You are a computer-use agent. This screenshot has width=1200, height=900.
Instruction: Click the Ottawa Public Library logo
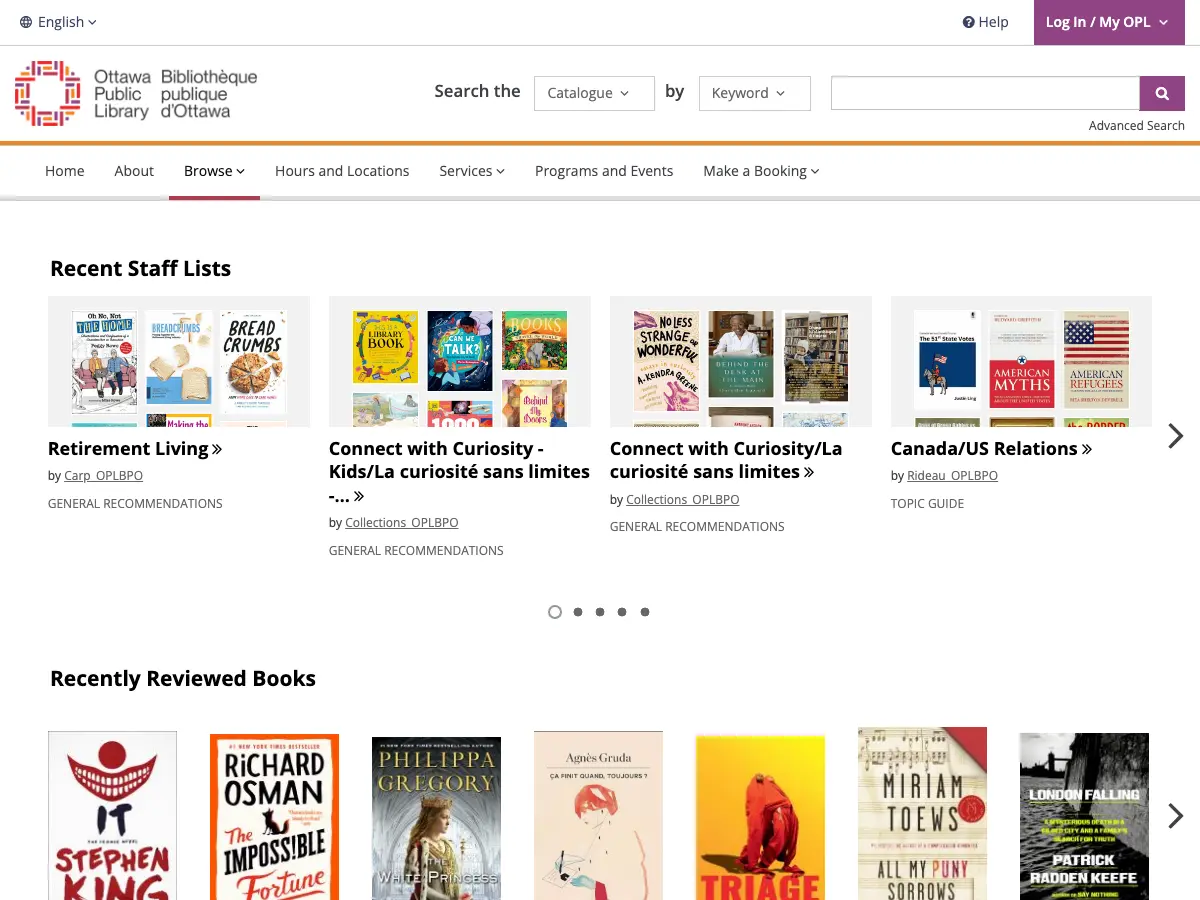pyautogui.click(x=136, y=93)
